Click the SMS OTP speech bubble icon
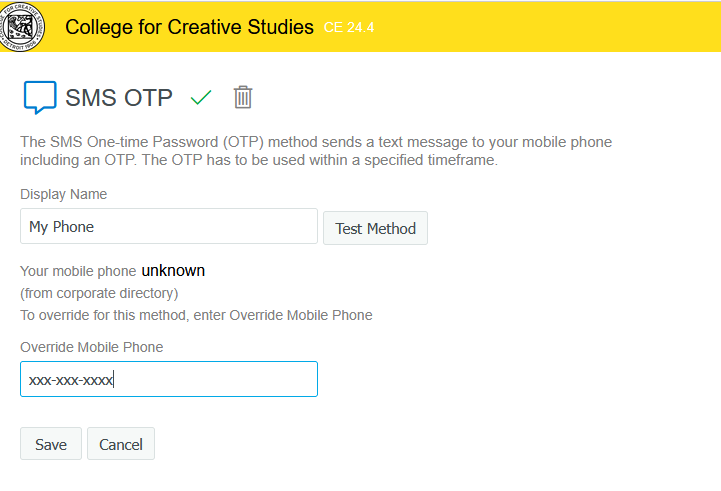 [39, 97]
